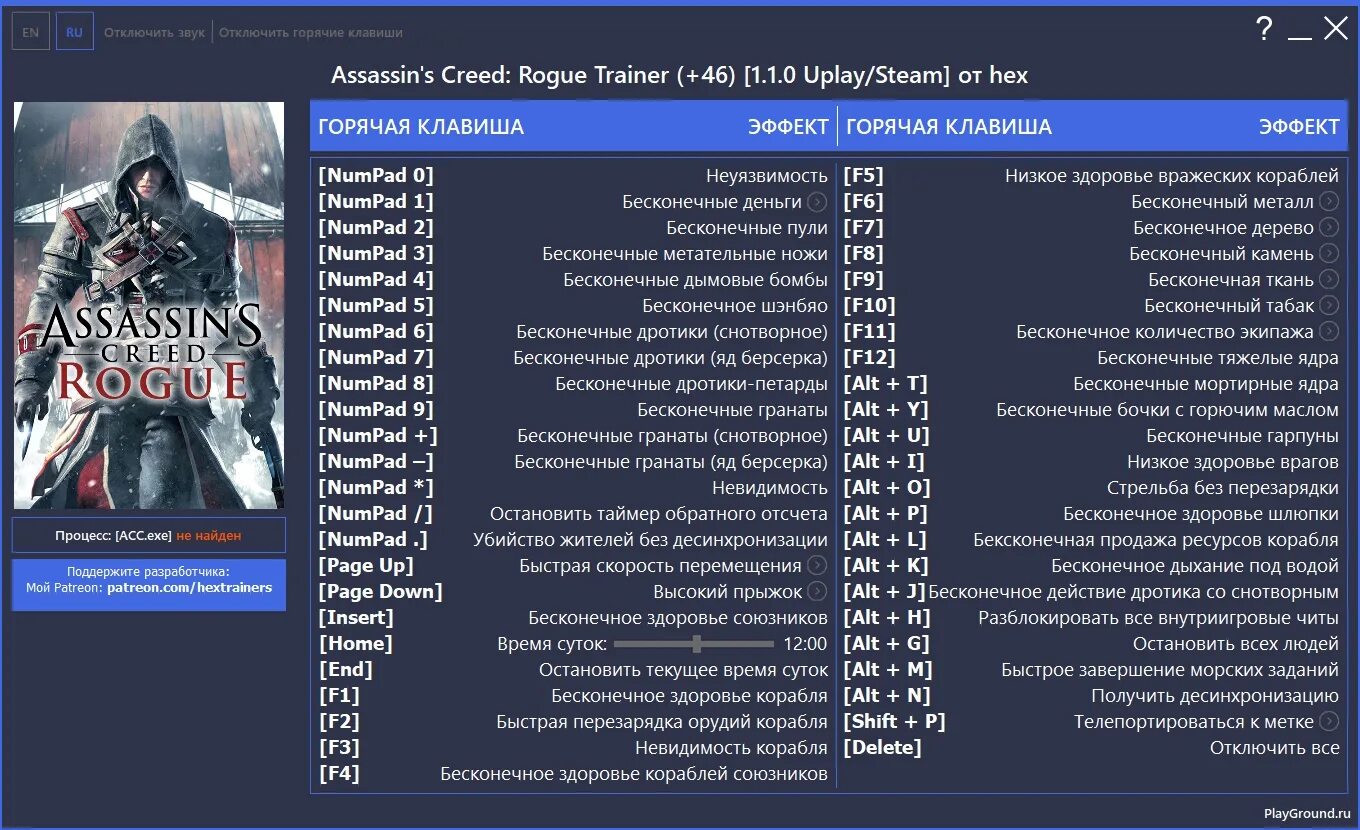Click Разблокировать все внутриигровые читы

click(x=1158, y=618)
